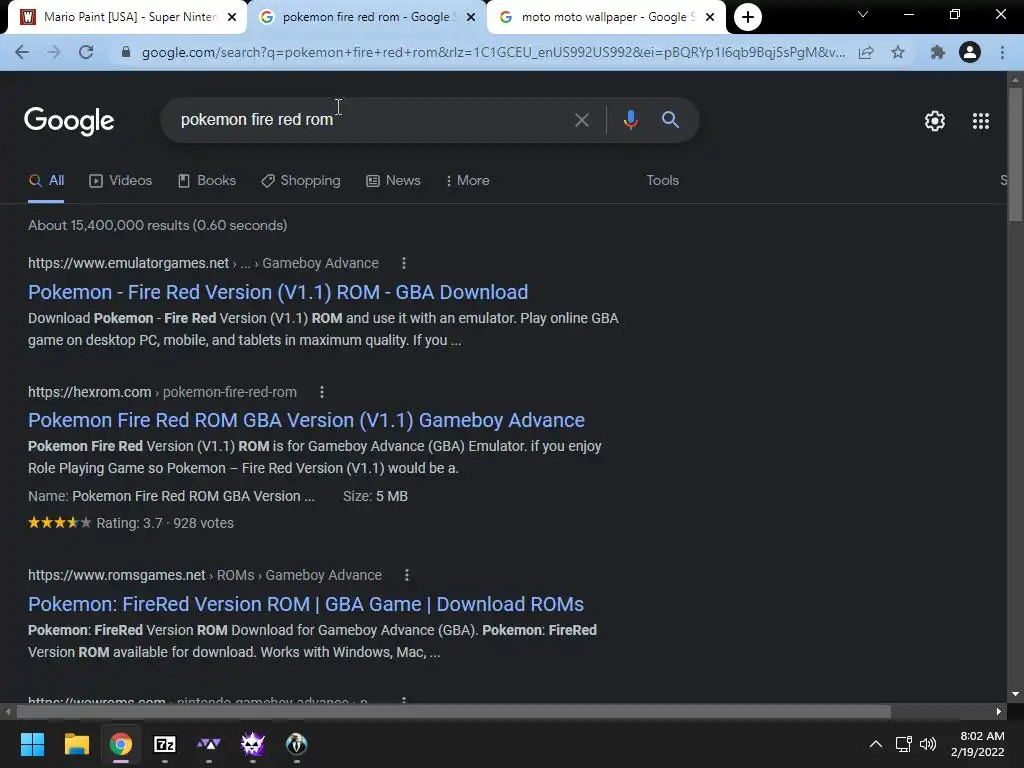
Task: Select the All results filter
Action: (x=46, y=180)
